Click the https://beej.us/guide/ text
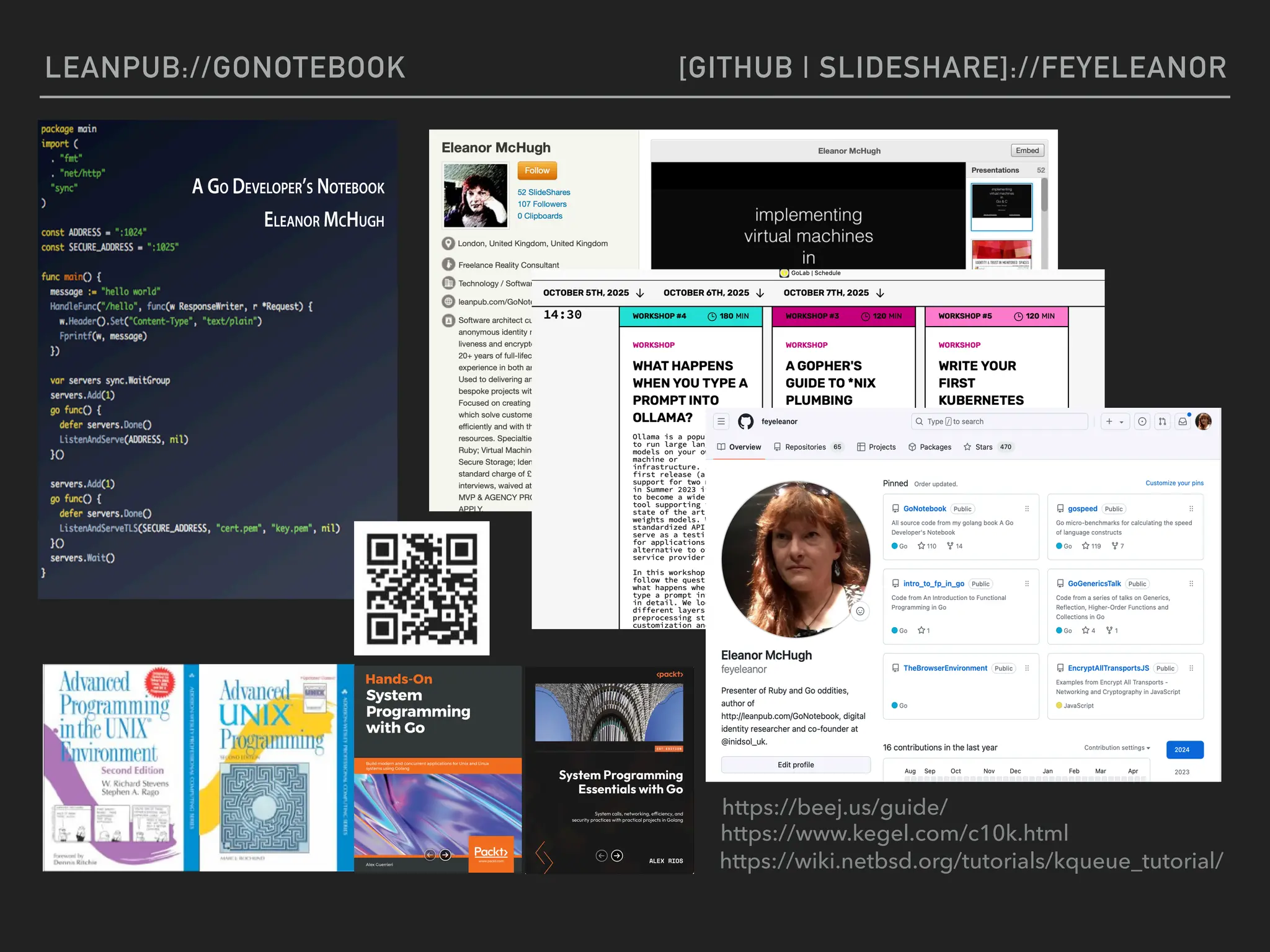This screenshot has width=1270, height=952. pyautogui.click(x=835, y=807)
